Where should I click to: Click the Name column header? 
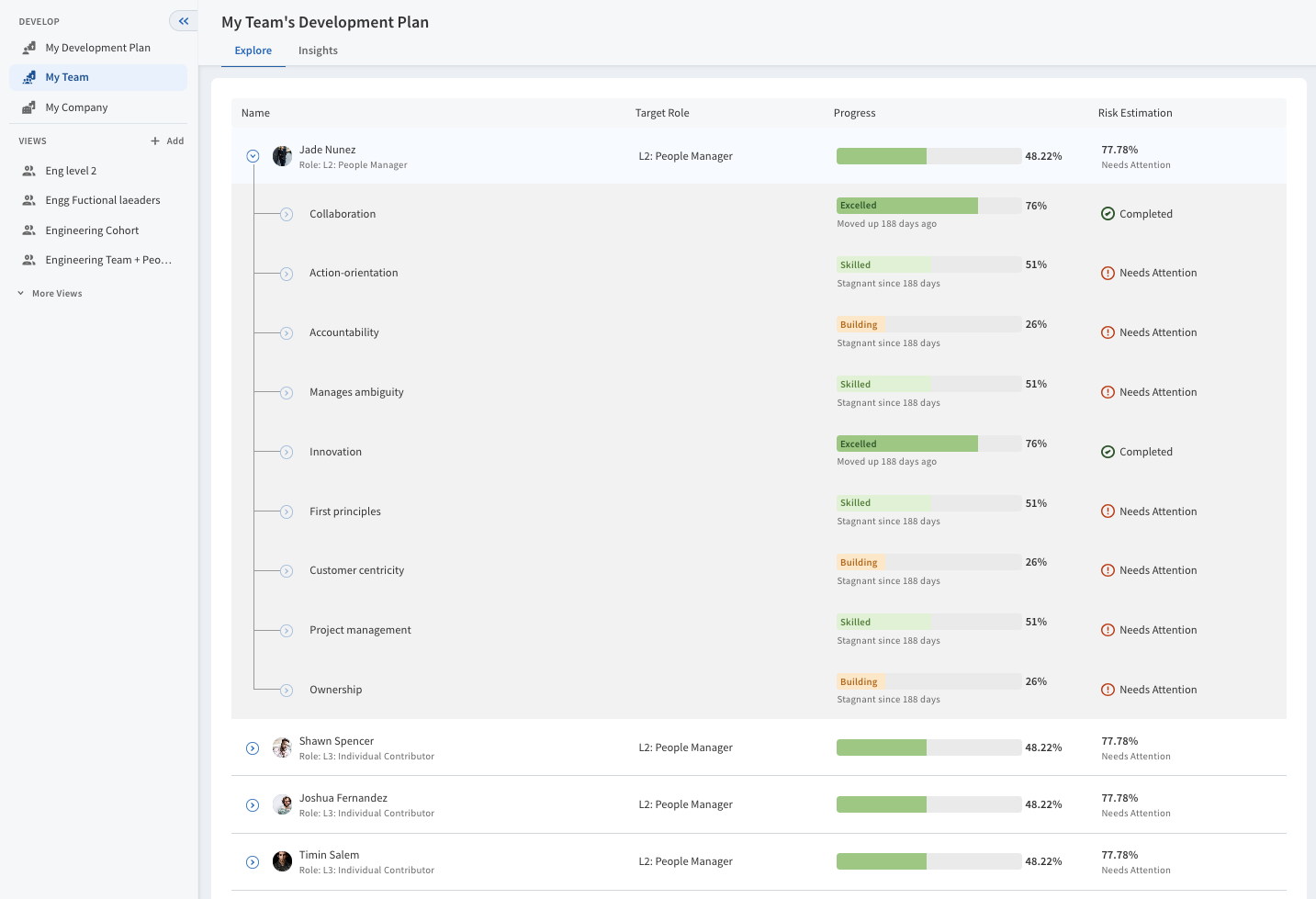pyautogui.click(x=255, y=113)
